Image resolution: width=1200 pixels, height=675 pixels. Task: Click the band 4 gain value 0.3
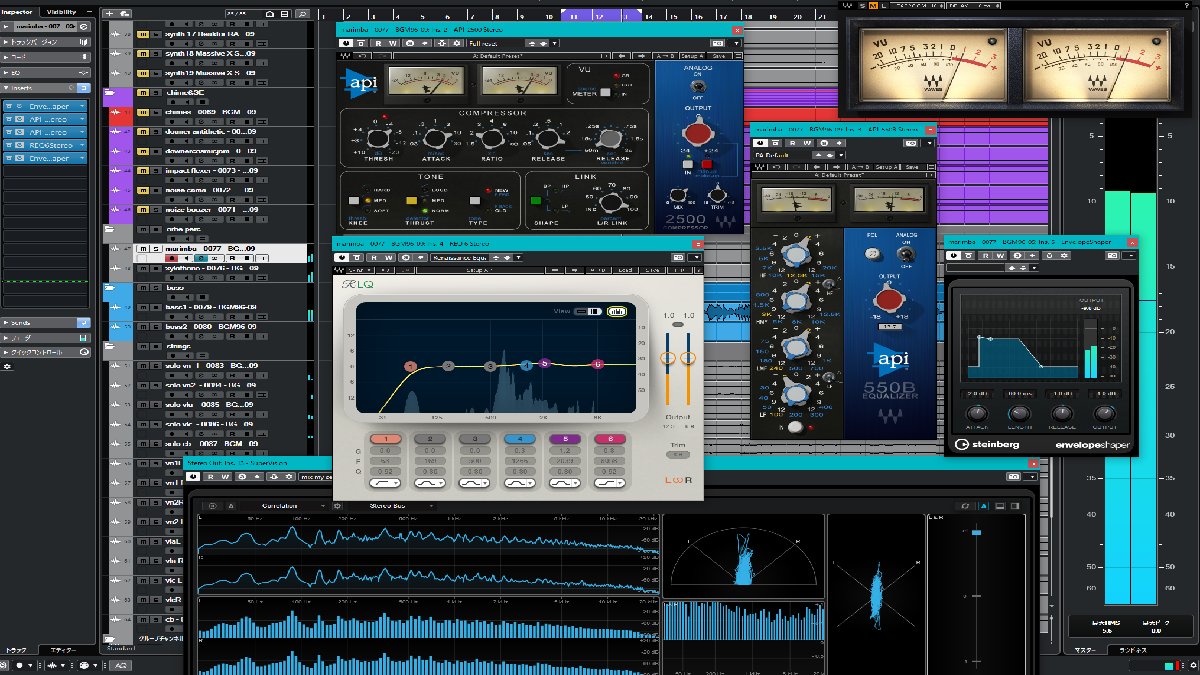tap(519, 450)
